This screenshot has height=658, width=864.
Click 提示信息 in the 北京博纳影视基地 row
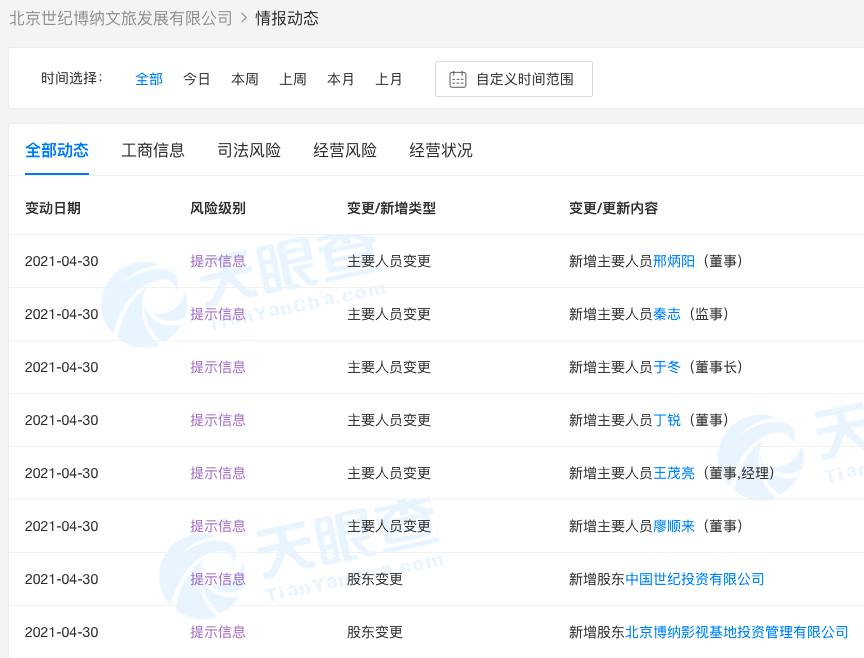tap(218, 632)
